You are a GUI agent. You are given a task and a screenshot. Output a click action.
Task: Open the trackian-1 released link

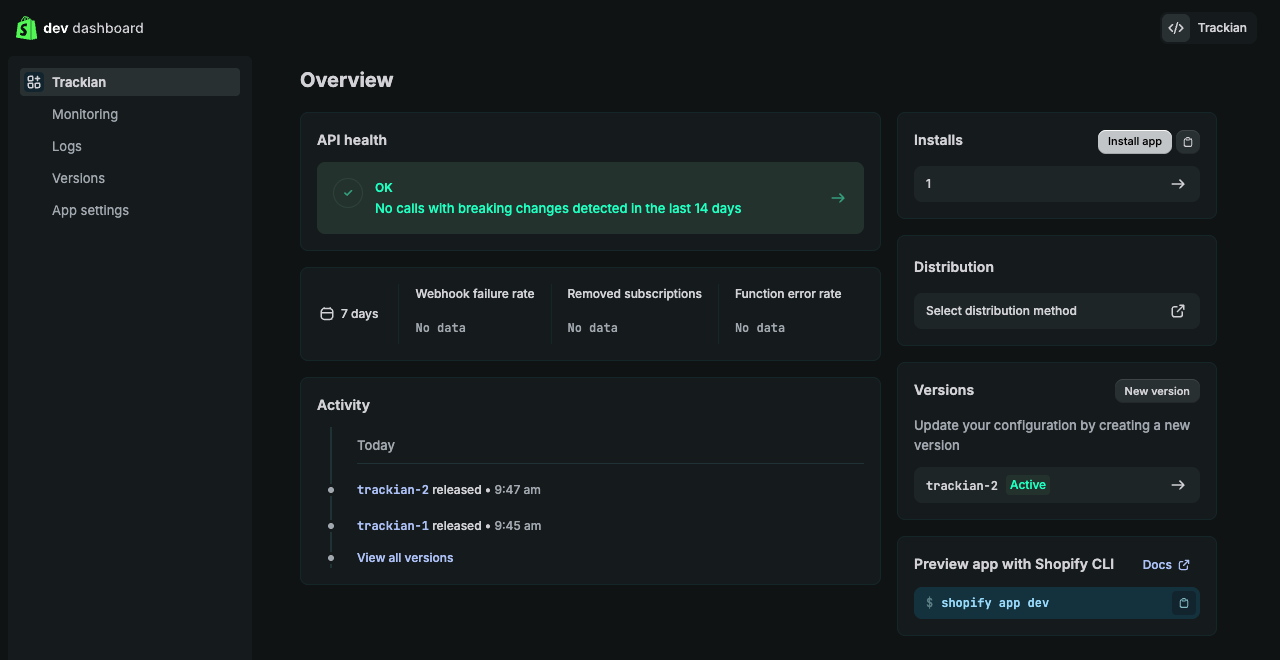coord(393,526)
